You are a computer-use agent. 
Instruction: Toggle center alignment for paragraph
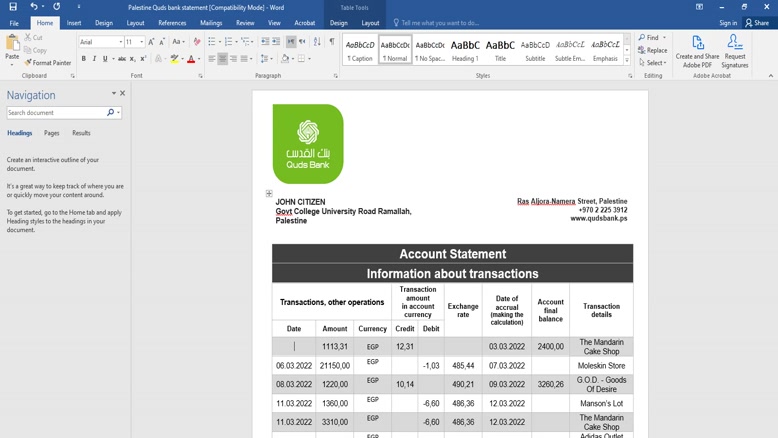pyautogui.click(x=223, y=59)
